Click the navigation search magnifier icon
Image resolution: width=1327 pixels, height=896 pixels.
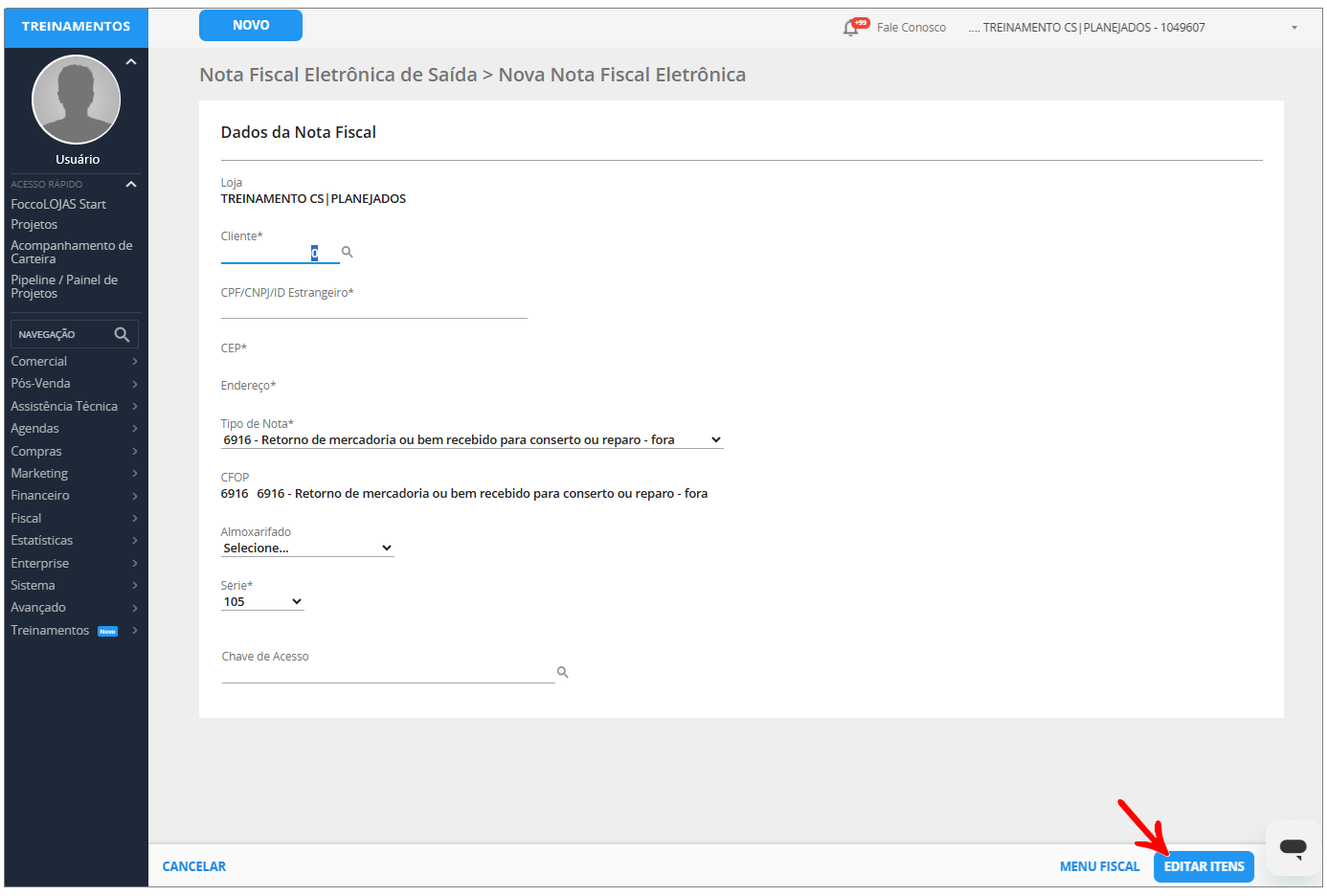click(122, 334)
